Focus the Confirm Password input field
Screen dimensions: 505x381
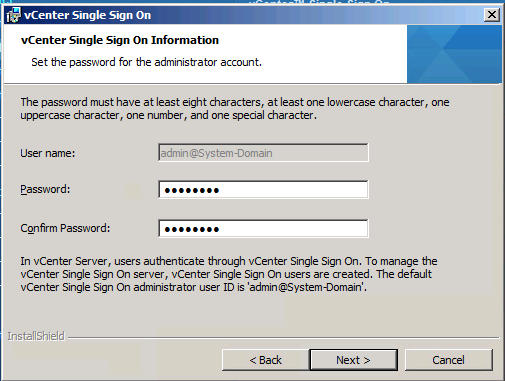[x=263, y=229]
